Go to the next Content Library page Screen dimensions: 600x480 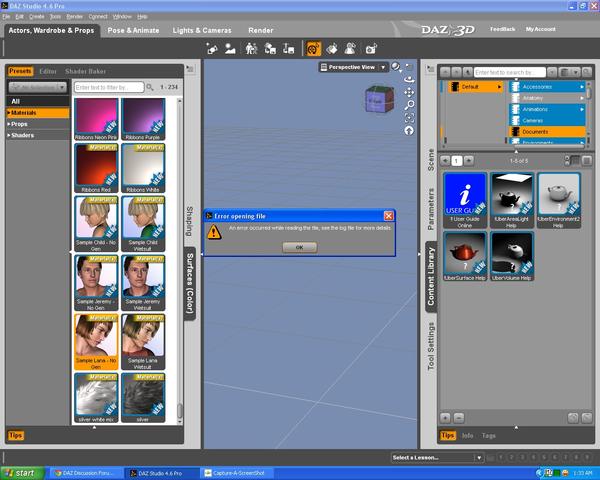coord(469,160)
